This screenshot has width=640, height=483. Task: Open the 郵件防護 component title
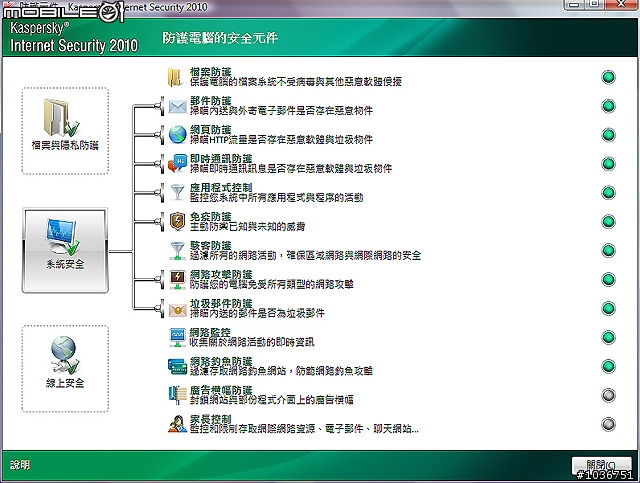pyautogui.click(x=210, y=101)
